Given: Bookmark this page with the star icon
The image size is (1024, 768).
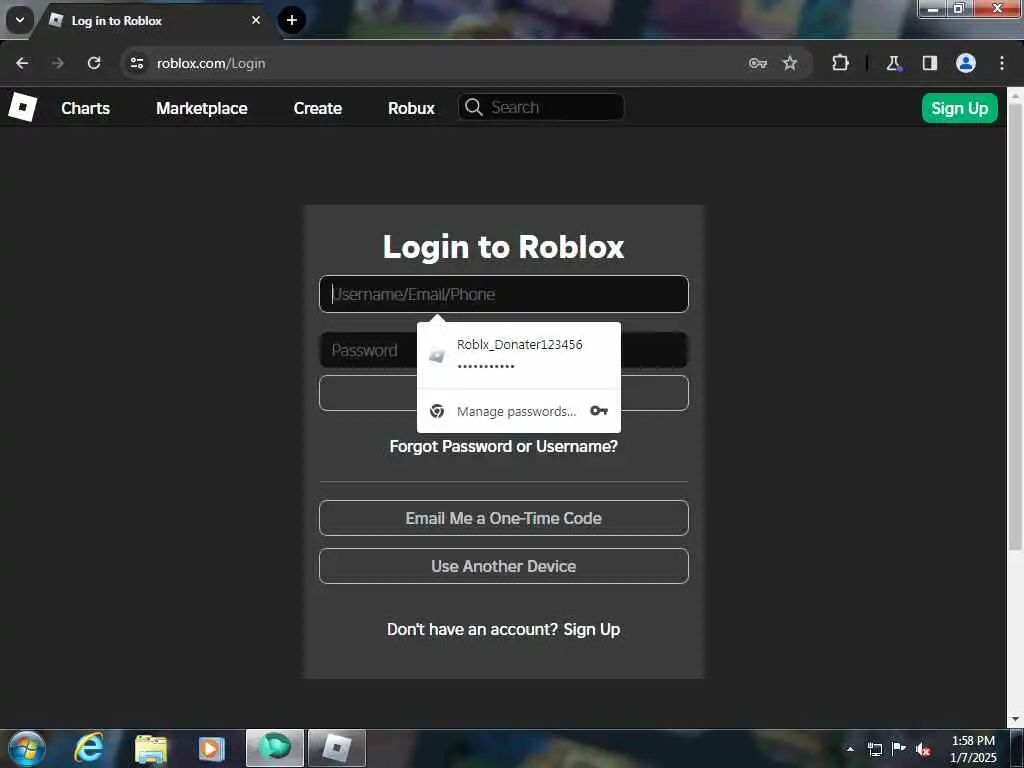Looking at the screenshot, I should pos(790,63).
